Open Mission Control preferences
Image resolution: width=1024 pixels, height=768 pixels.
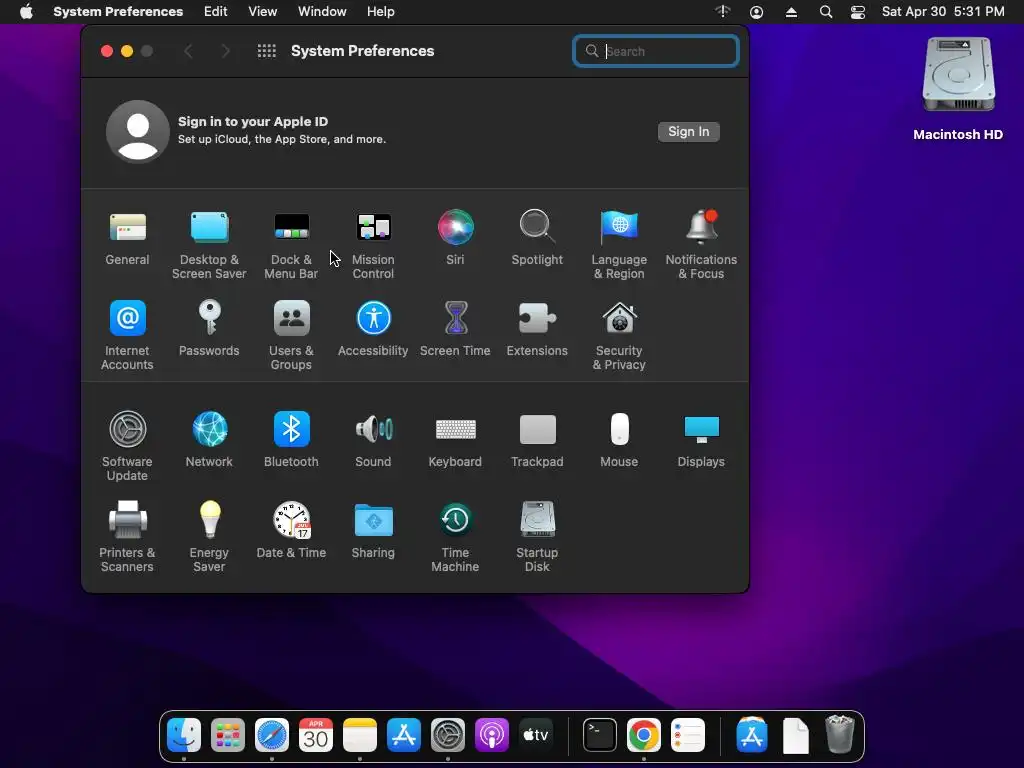click(373, 245)
